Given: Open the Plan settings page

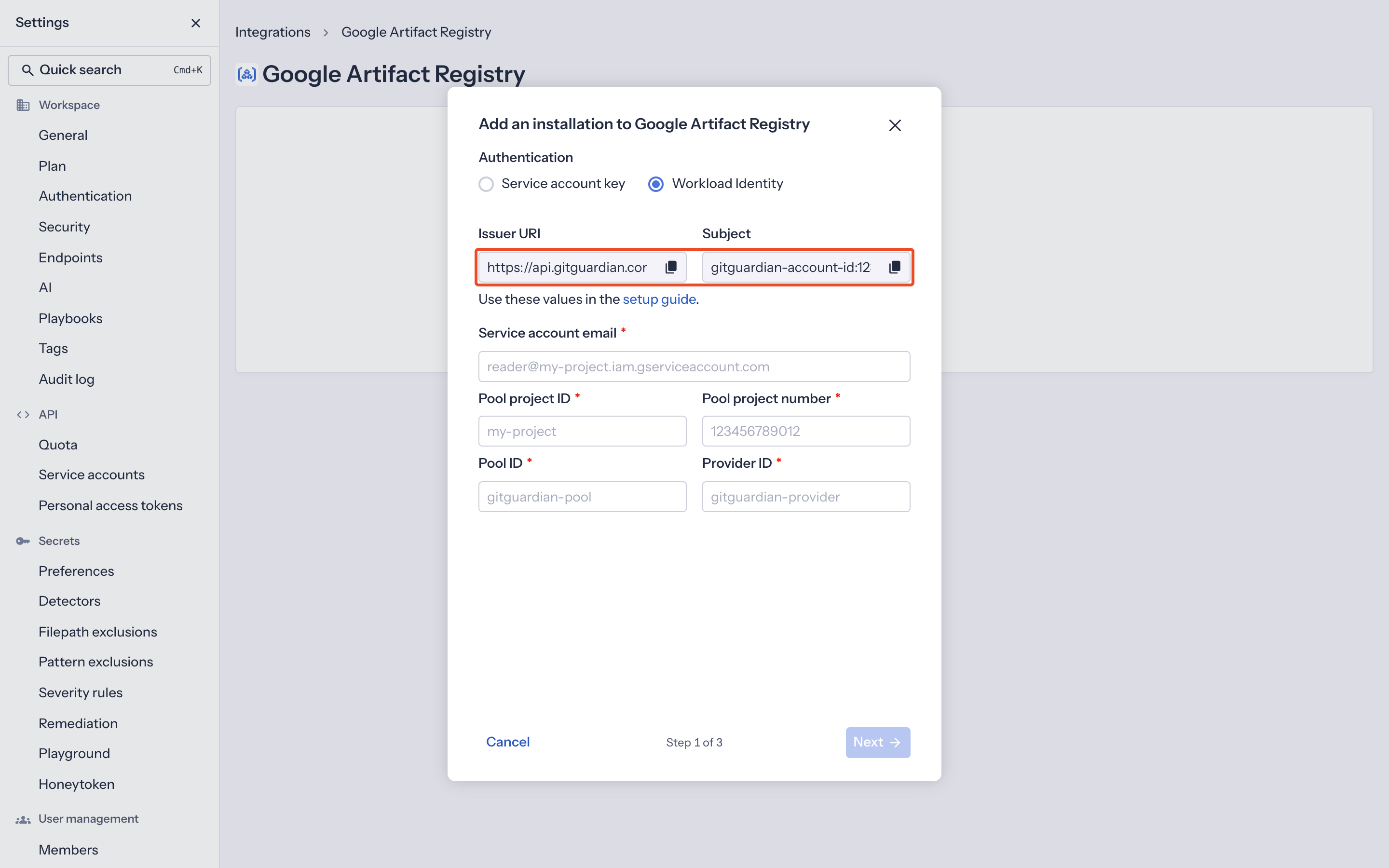Looking at the screenshot, I should 52,166.
